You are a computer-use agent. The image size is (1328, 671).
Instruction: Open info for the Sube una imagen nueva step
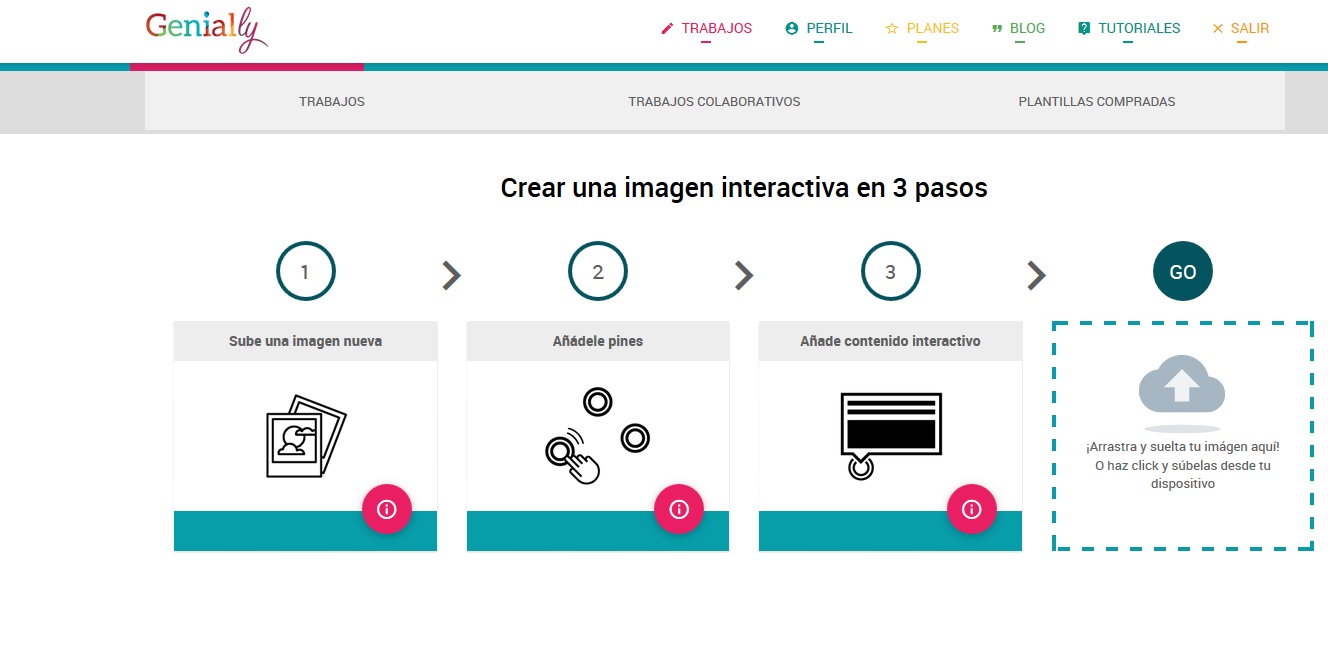pos(387,509)
